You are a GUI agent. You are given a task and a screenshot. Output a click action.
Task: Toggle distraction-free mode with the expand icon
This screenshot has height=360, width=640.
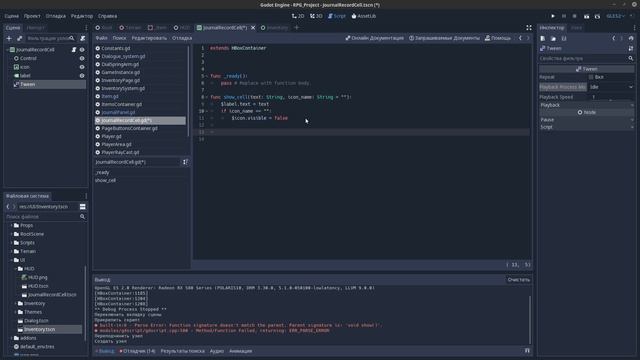click(529, 28)
